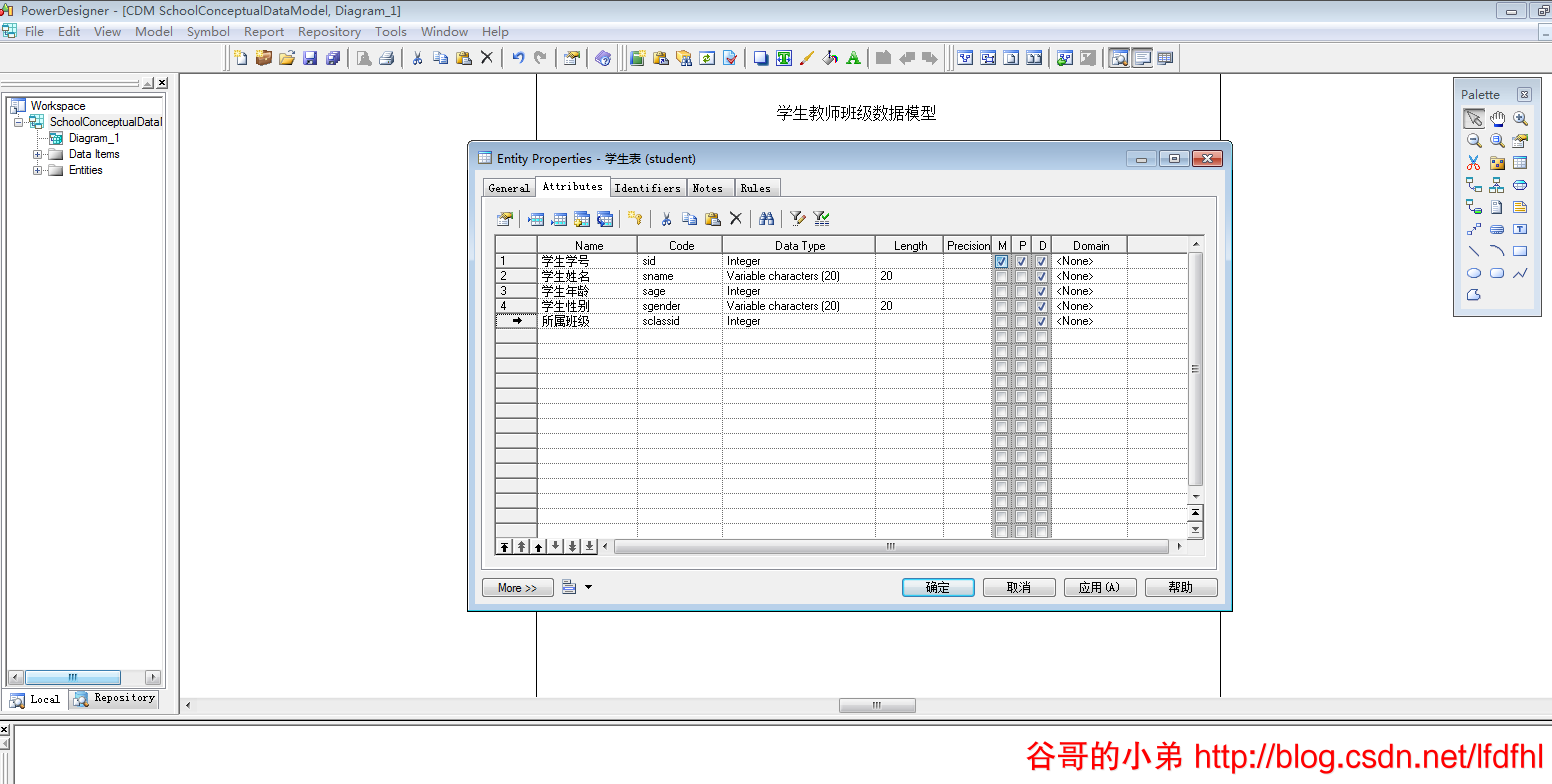The width and height of the screenshot is (1552, 784).
Task: Click the Print icon in main toolbar
Action: (387, 58)
